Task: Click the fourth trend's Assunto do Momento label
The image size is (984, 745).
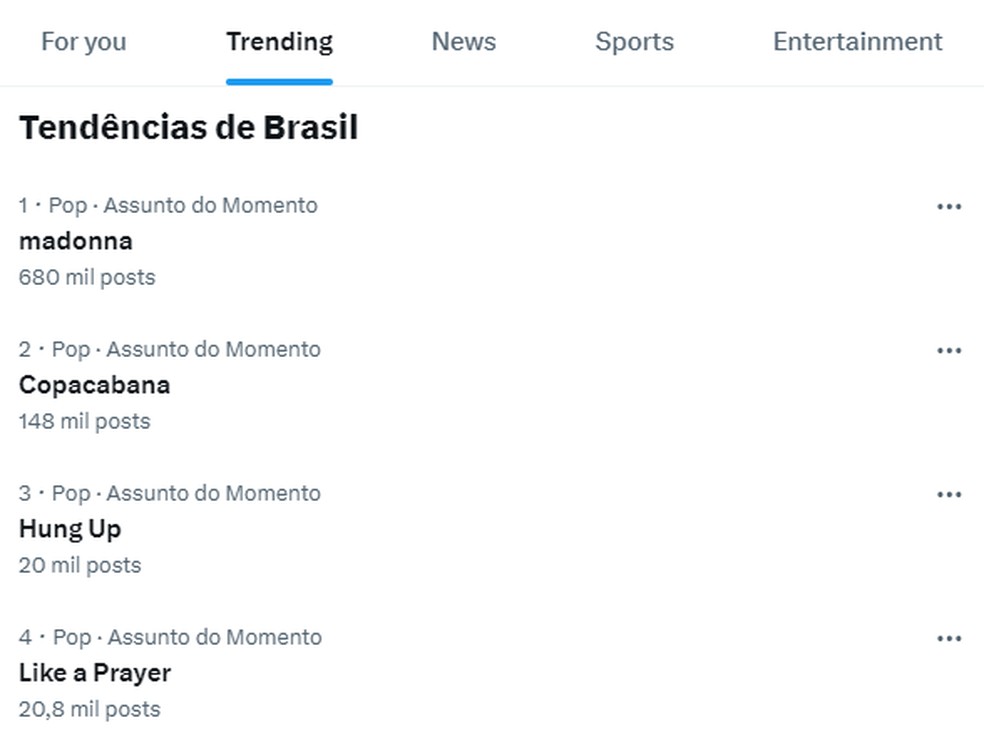Action: click(x=215, y=637)
